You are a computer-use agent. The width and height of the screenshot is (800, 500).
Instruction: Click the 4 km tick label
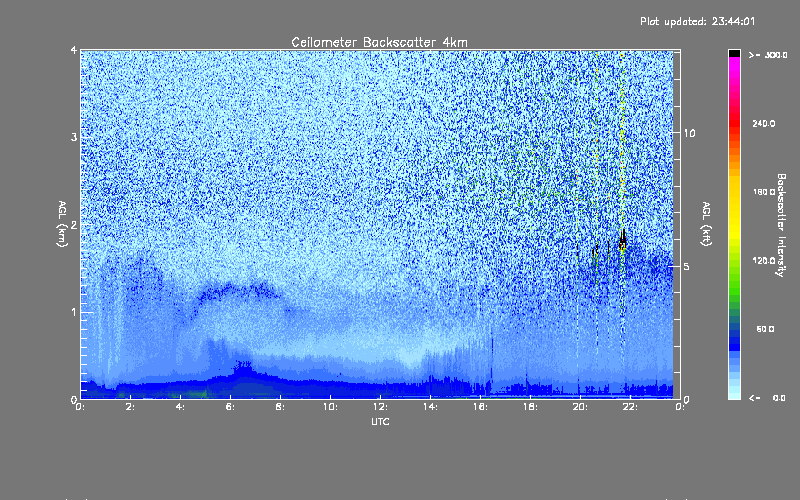(x=74, y=50)
